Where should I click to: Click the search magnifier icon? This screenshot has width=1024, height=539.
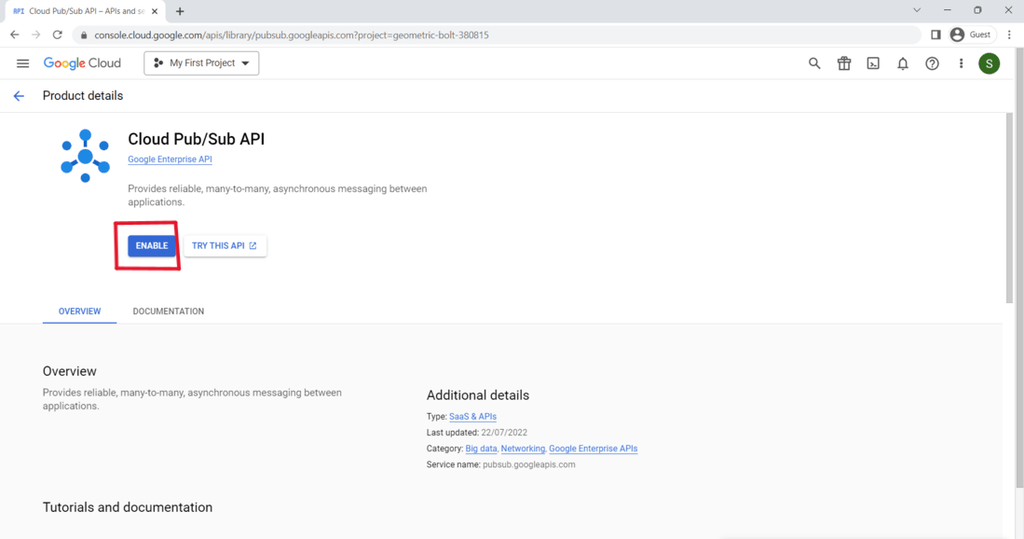coord(814,63)
